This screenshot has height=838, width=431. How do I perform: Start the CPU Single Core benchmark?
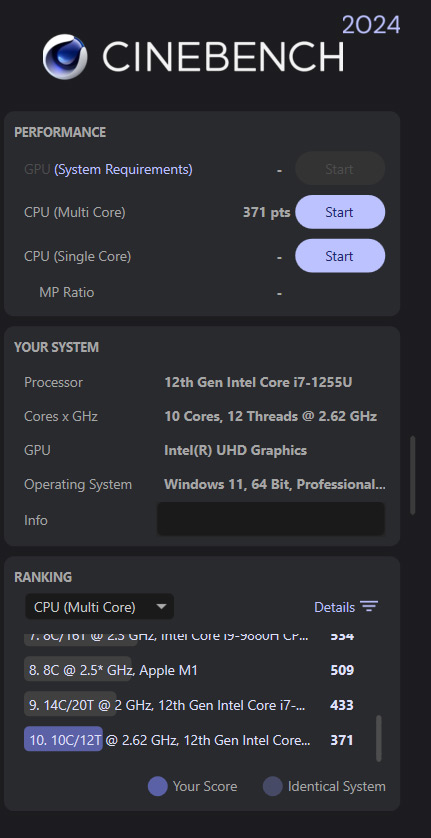coord(340,256)
